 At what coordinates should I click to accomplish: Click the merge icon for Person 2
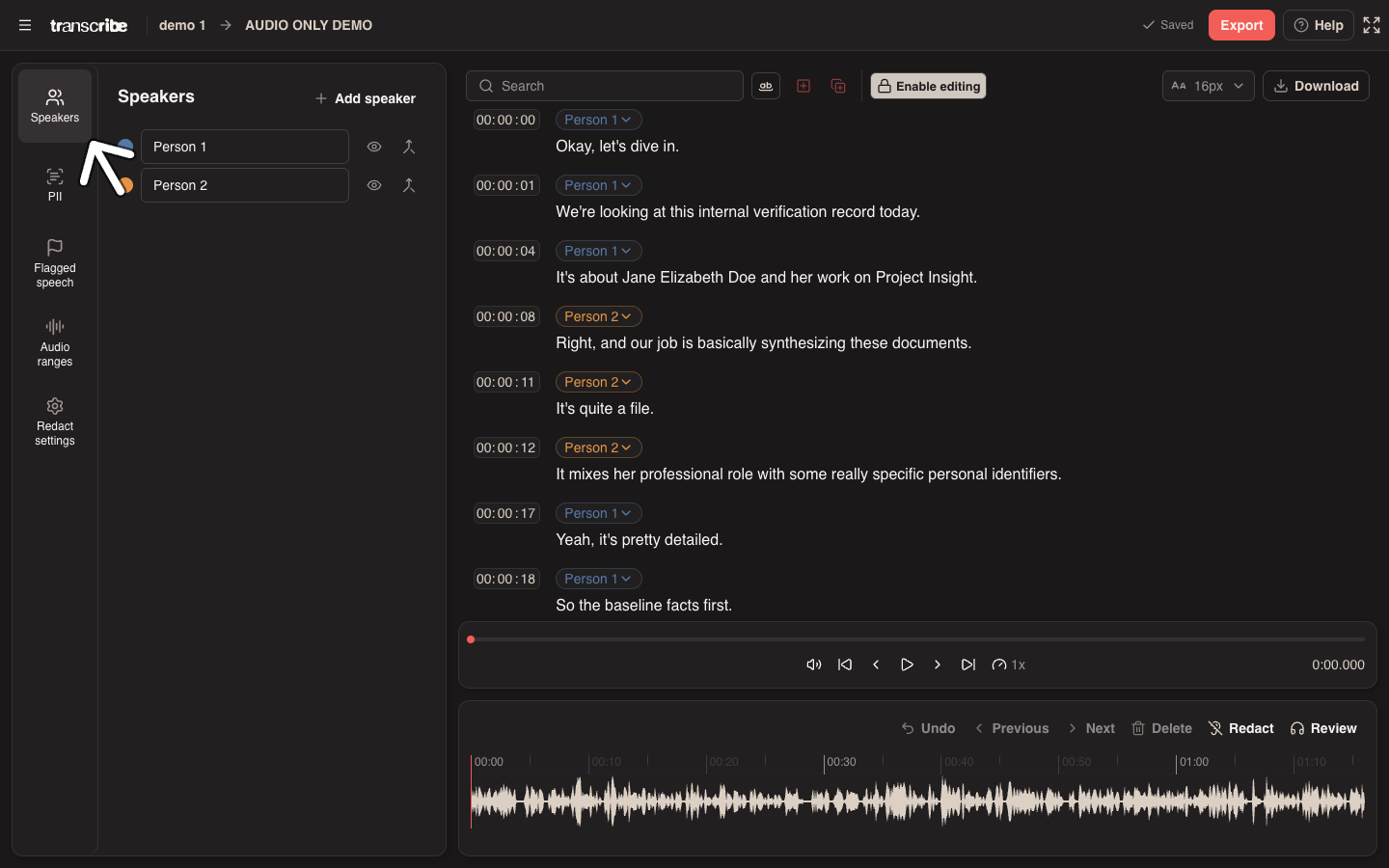409,185
